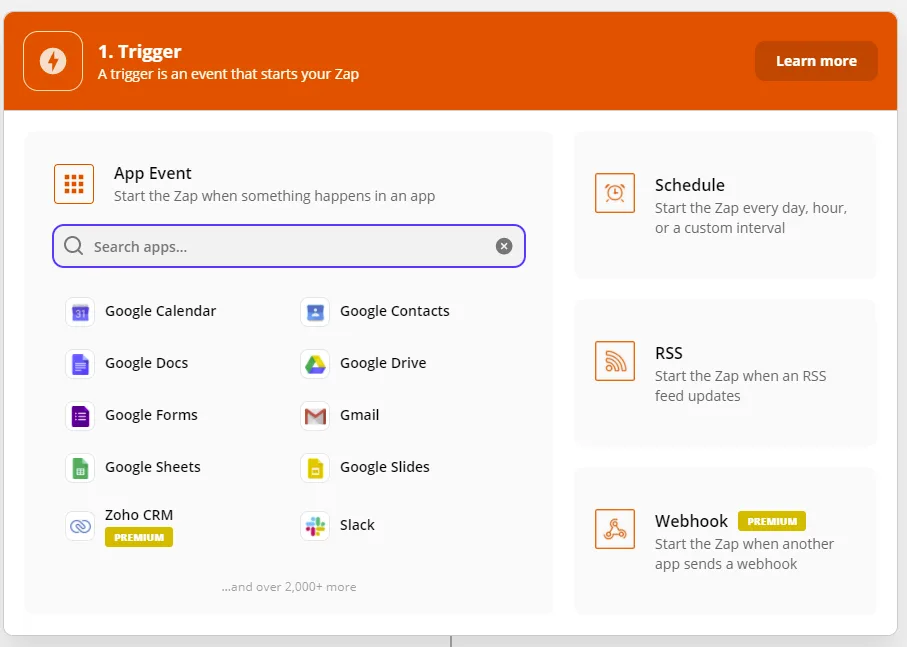Select the RSS trigger title
The height and width of the screenshot is (647, 907).
(x=669, y=353)
